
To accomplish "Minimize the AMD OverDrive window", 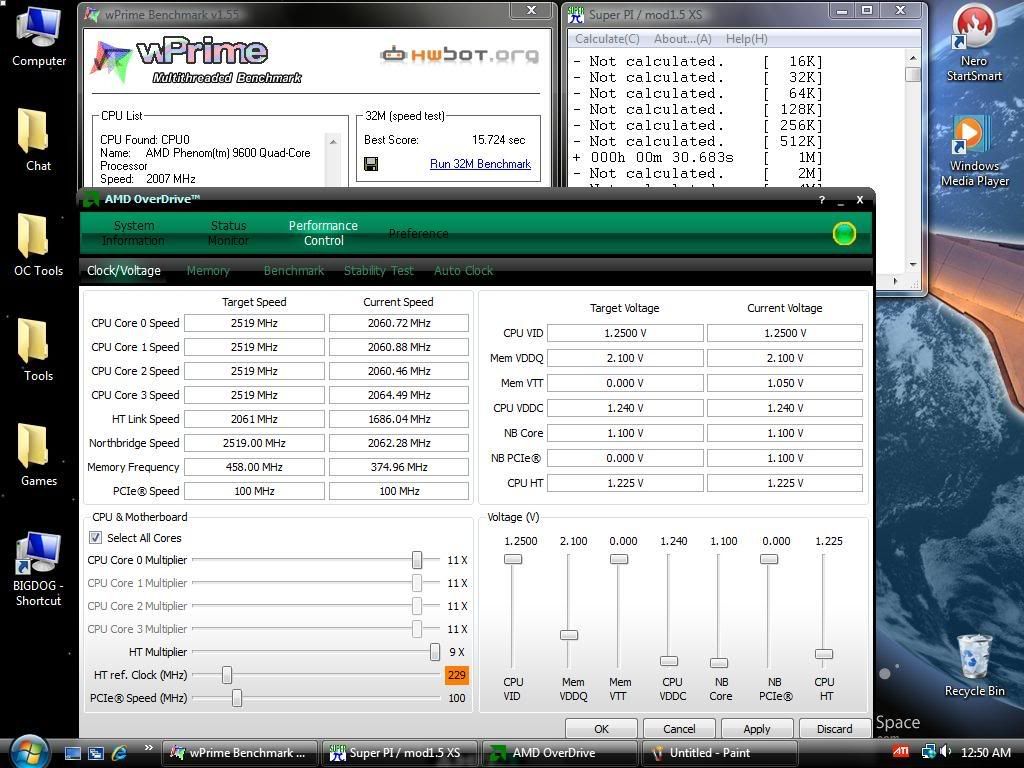I will coord(841,200).
